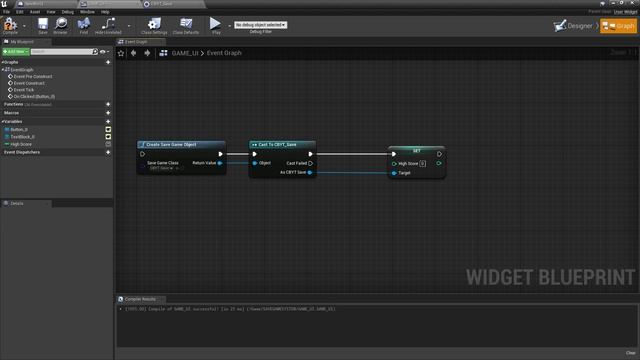Navigate forward with the right arrow in graph header
Image resolution: width=640 pixels, height=360 pixels.
[x=147, y=53]
